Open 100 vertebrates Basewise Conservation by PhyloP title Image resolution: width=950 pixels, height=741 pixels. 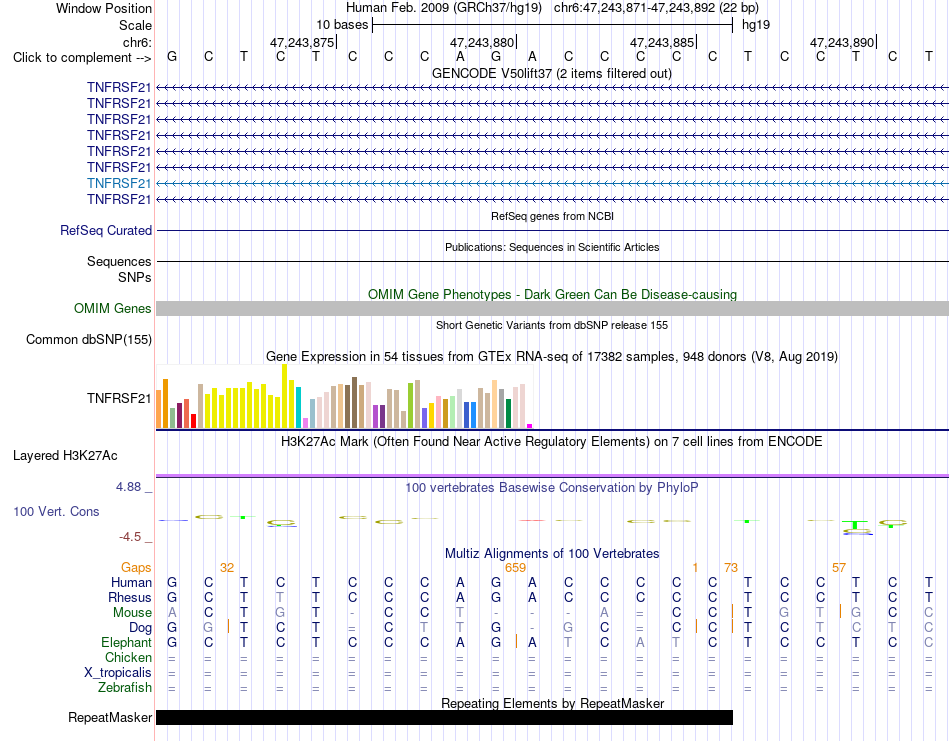click(x=551, y=488)
